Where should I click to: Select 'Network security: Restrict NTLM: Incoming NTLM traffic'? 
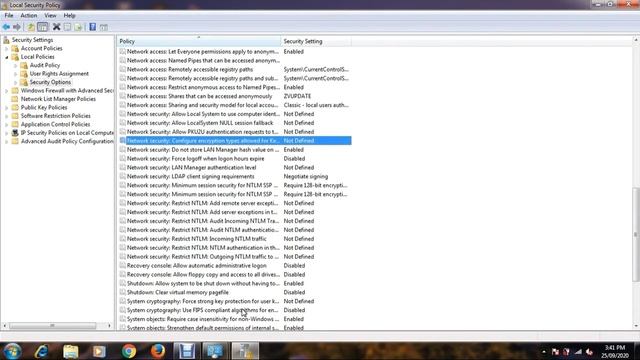click(x=197, y=239)
